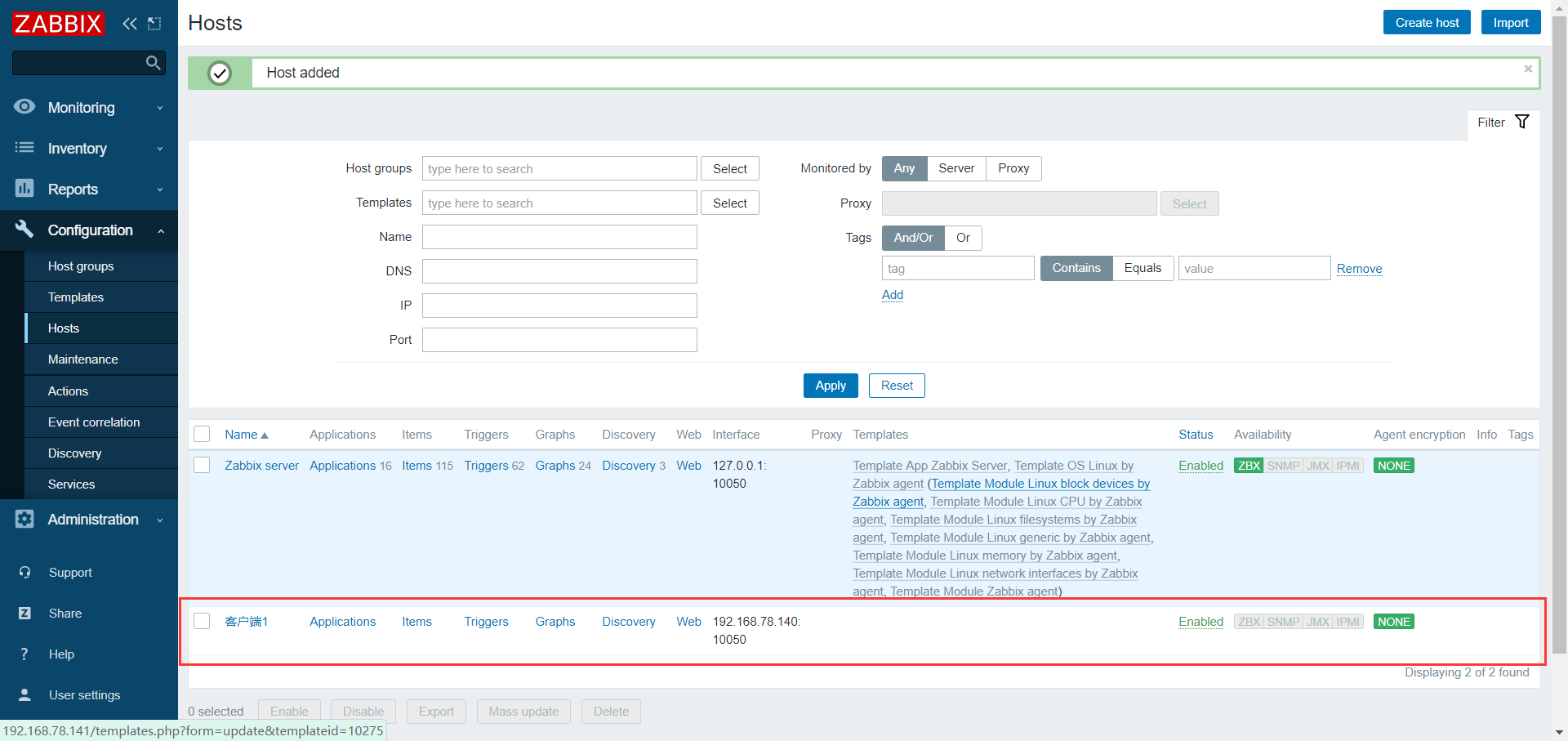The image size is (1568, 741).
Task: Click ZBX availability badge for 客户端1
Action: 1249,622
